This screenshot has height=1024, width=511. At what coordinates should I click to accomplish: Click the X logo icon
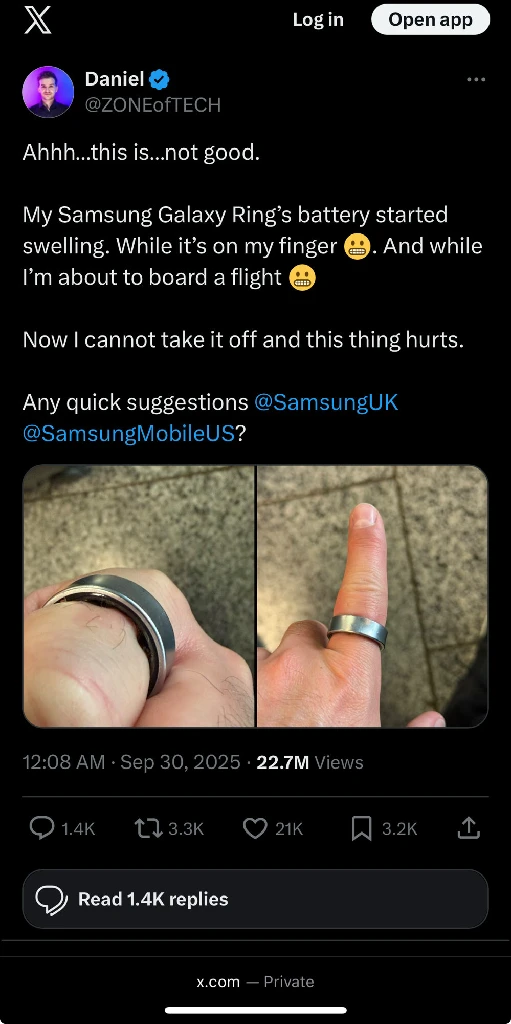[38, 20]
